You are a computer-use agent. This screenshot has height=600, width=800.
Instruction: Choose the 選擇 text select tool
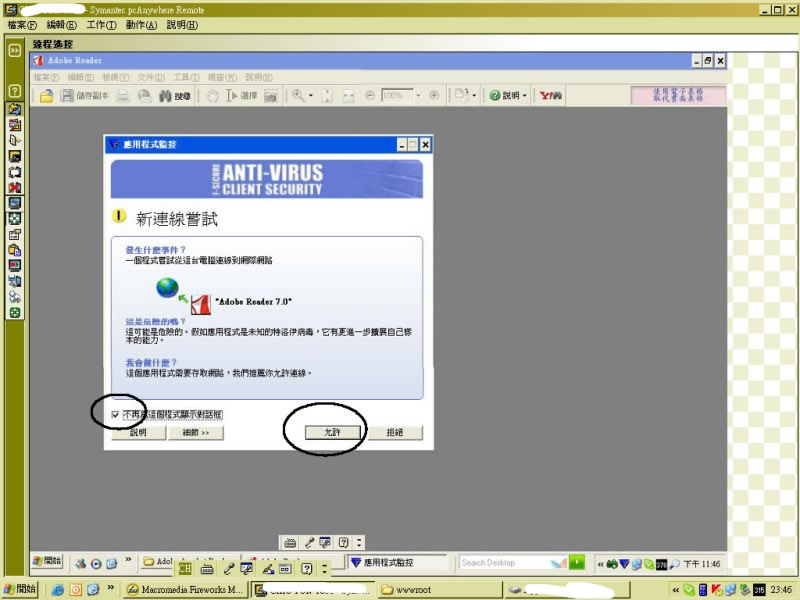241,95
